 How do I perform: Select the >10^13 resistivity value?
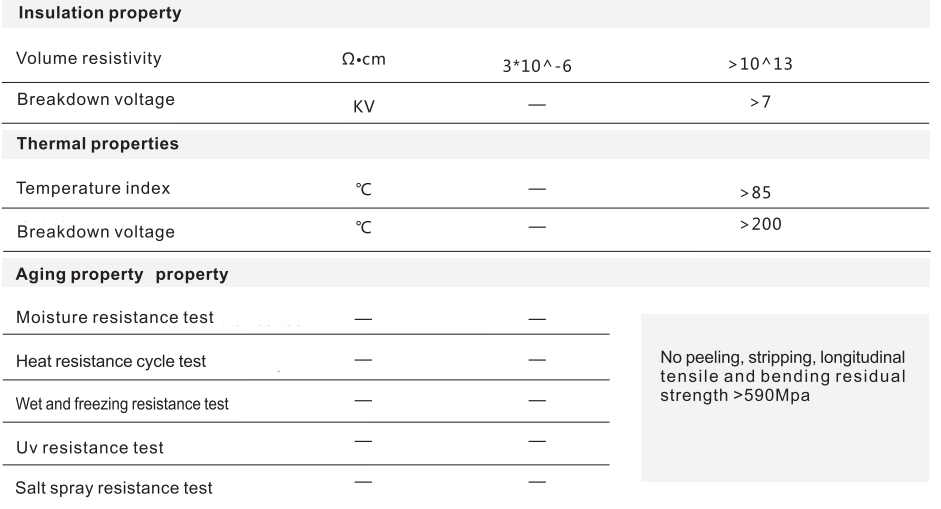click(x=760, y=64)
